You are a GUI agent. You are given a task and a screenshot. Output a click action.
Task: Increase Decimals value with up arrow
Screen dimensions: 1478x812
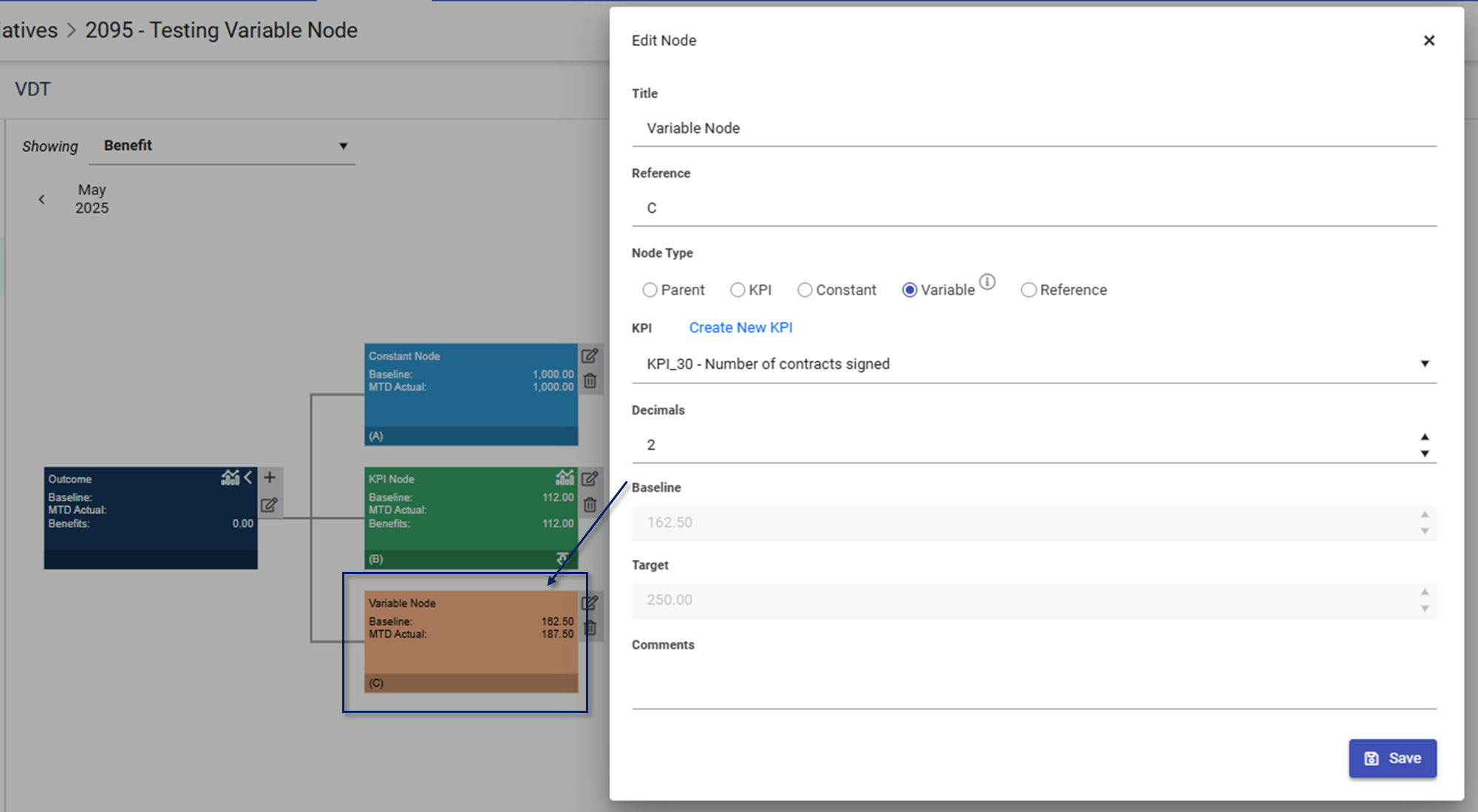(x=1424, y=437)
